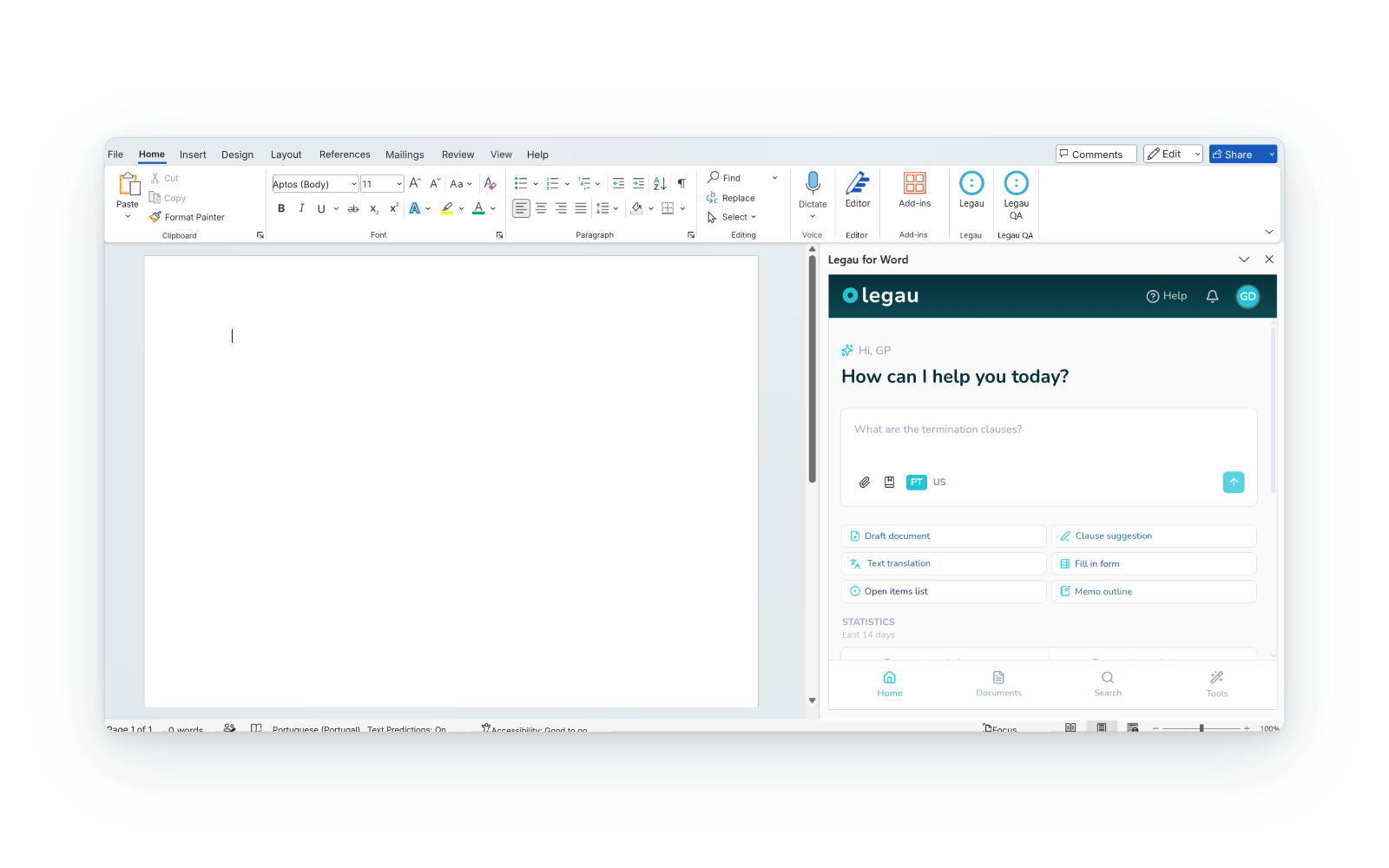
Task: Apply superscript formatting
Action: click(394, 208)
